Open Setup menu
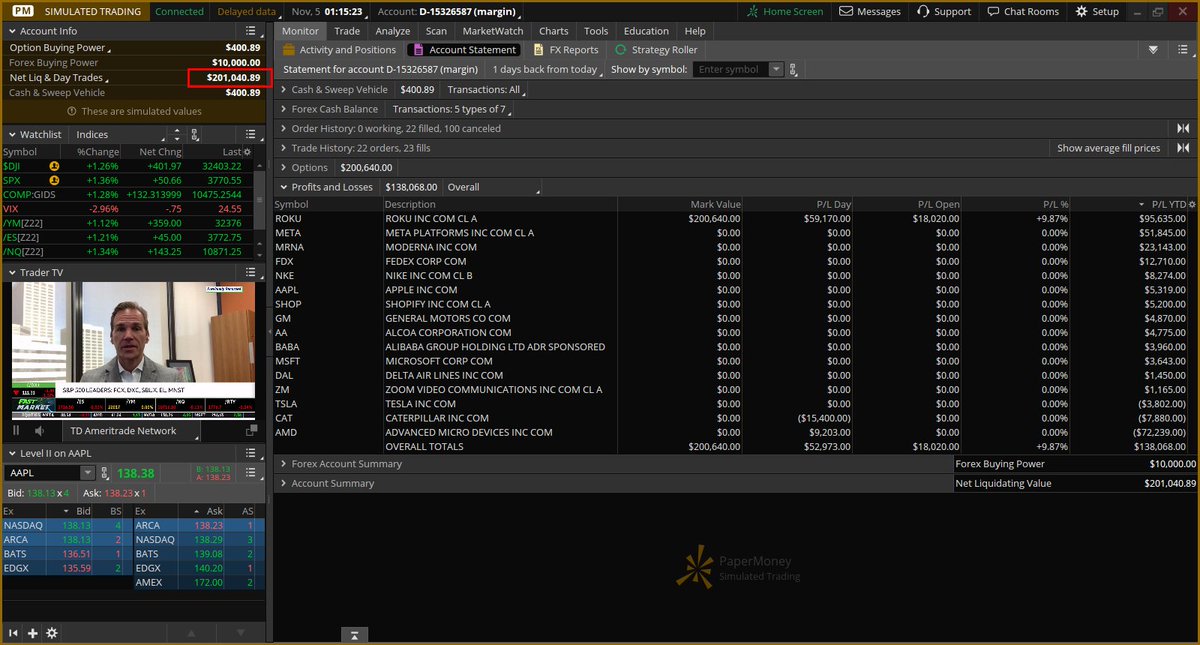This screenshot has height=645, width=1200. 1097,11
